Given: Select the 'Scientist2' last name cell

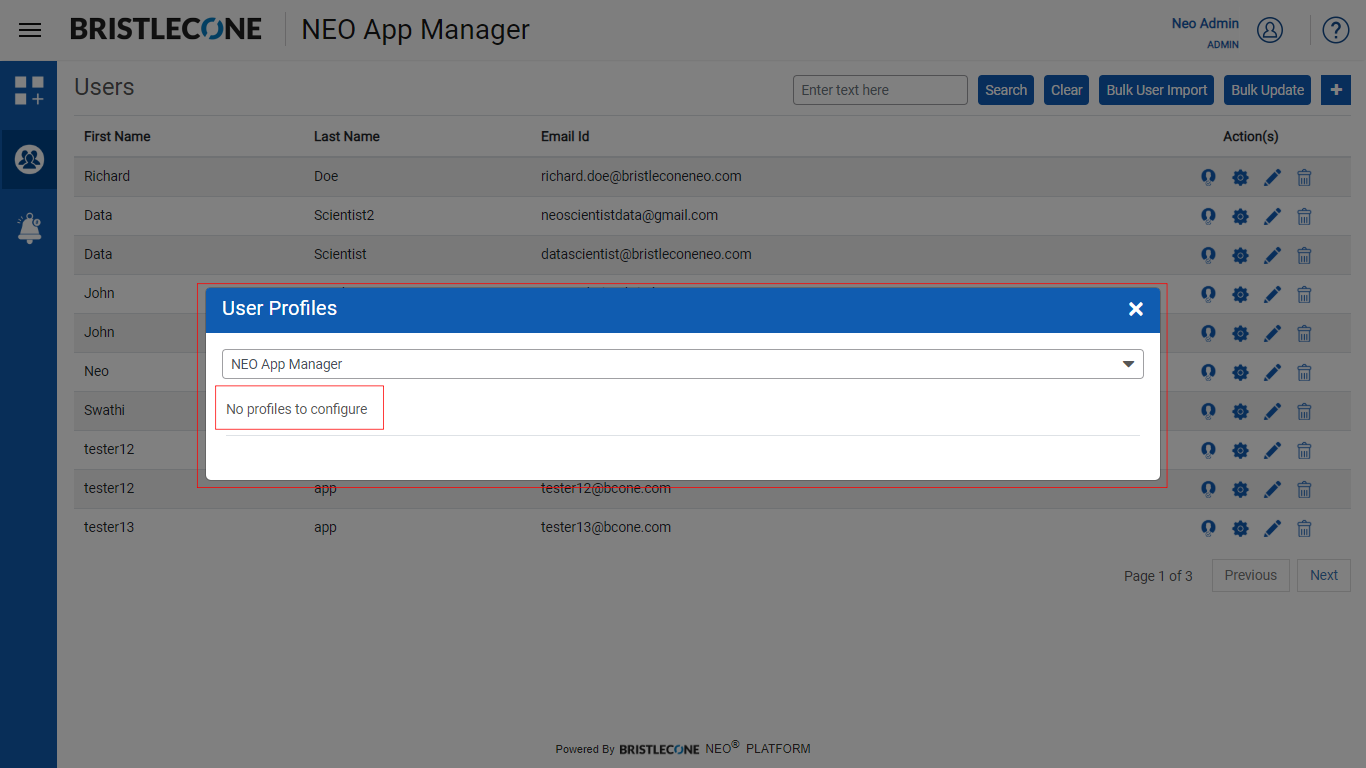Looking at the screenshot, I should pos(344,215).
